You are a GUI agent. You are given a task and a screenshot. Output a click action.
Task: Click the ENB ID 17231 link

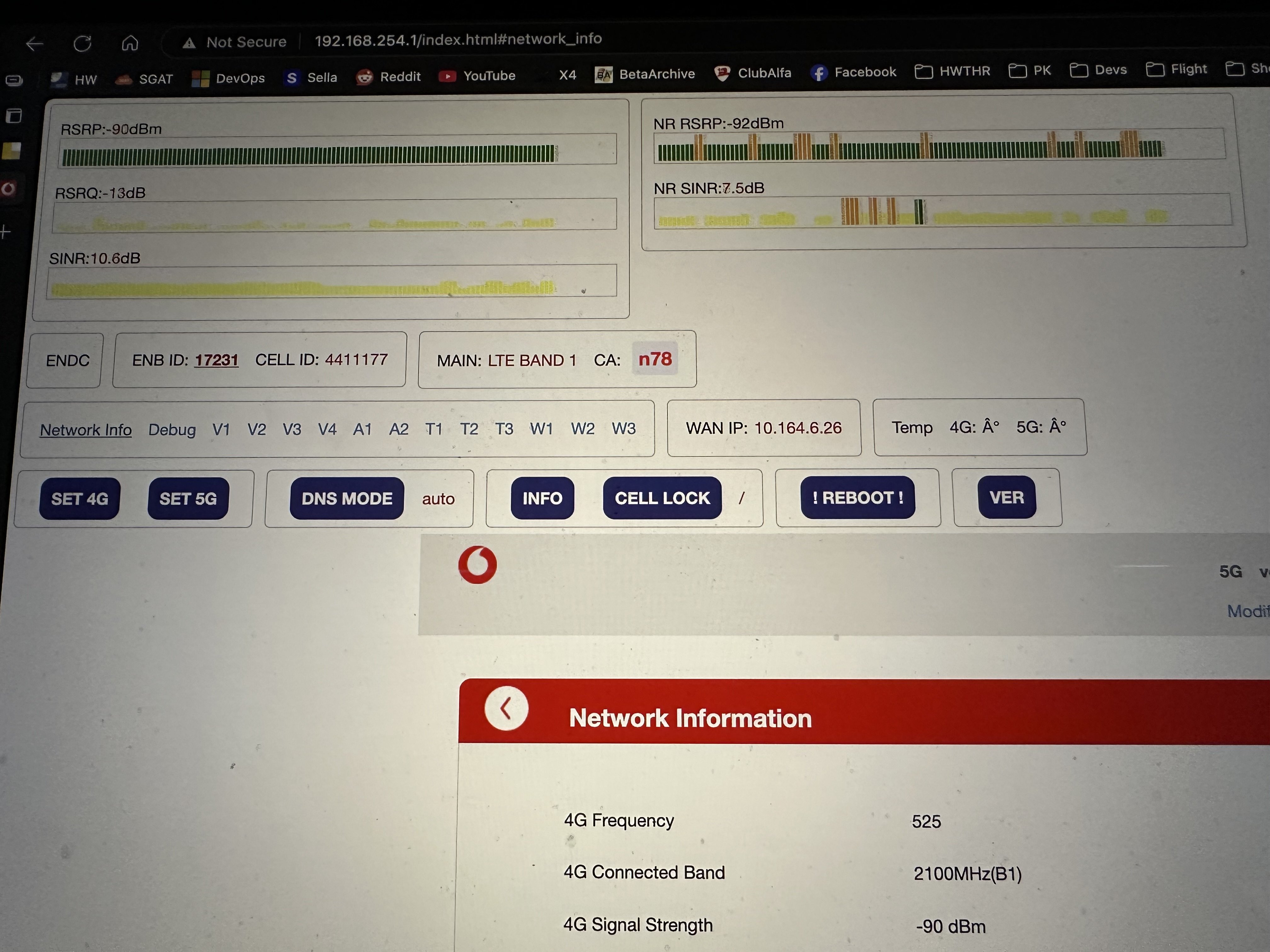click(x=216, y=360)
